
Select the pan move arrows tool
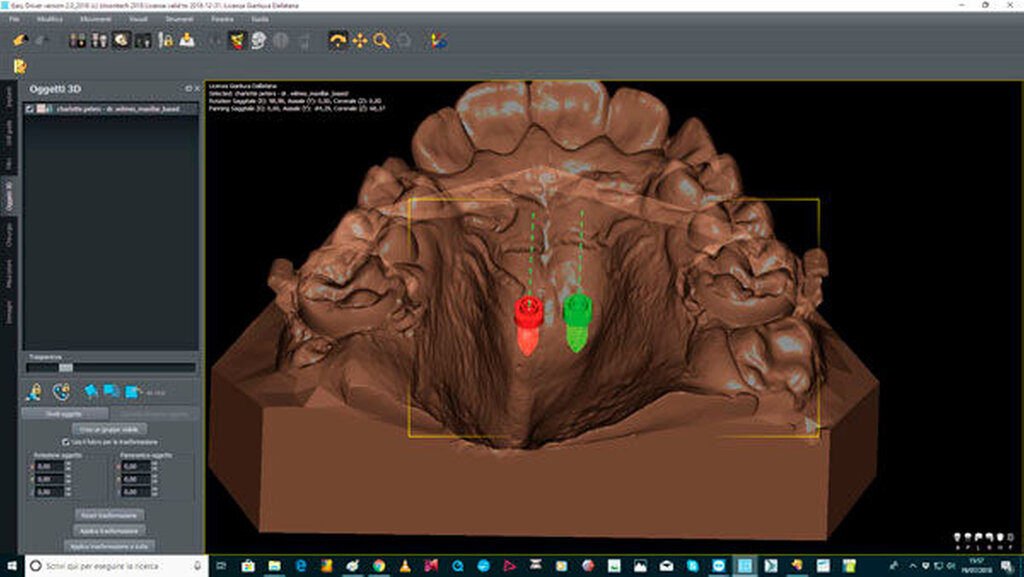pyautogui.click(x=360, y=41)
